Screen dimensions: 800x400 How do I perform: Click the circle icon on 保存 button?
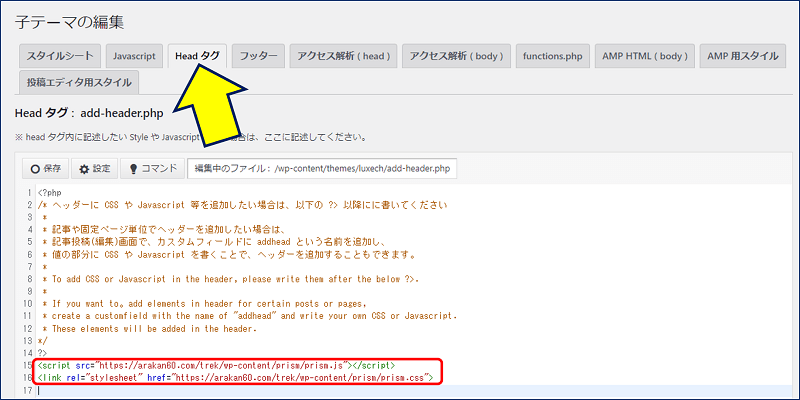click(x=35, y=169)
